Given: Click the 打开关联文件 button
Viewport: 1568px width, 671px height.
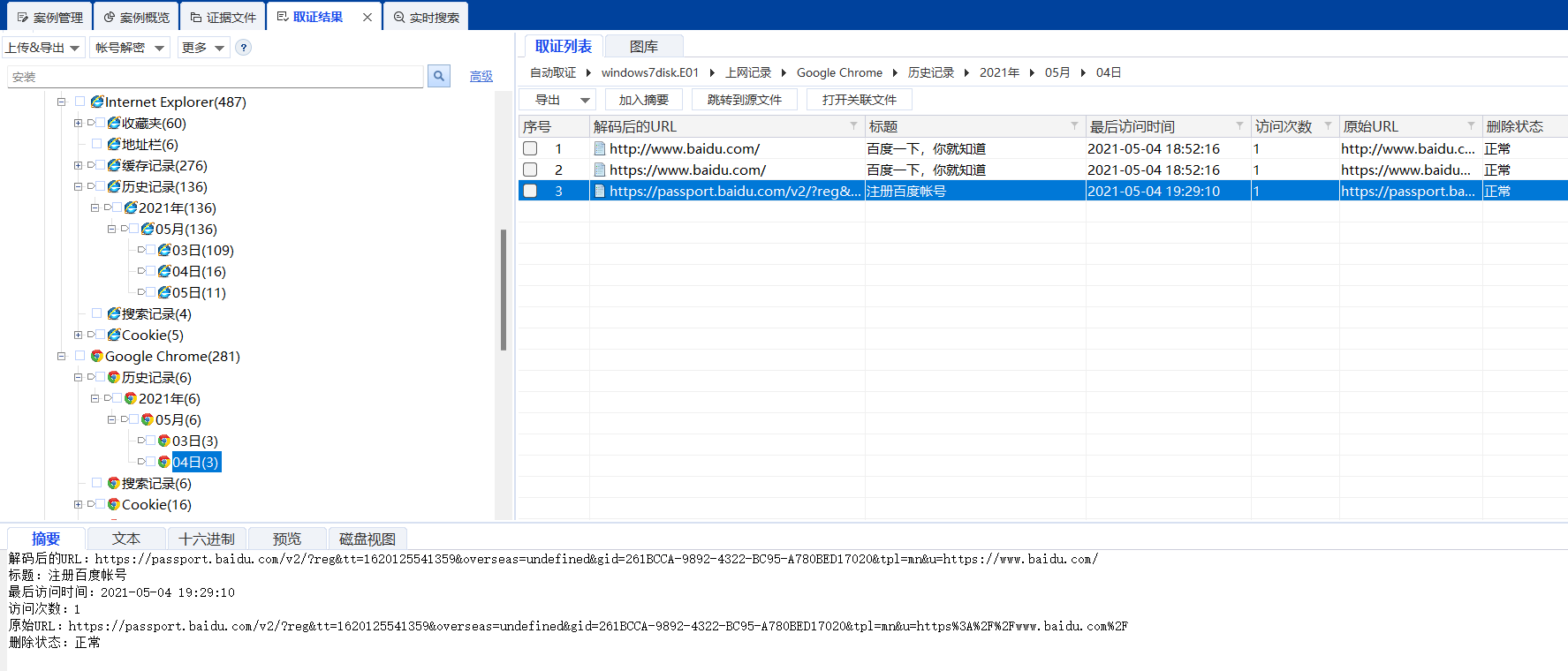Looking at the screenshot, I should click(x=860, y=100).
